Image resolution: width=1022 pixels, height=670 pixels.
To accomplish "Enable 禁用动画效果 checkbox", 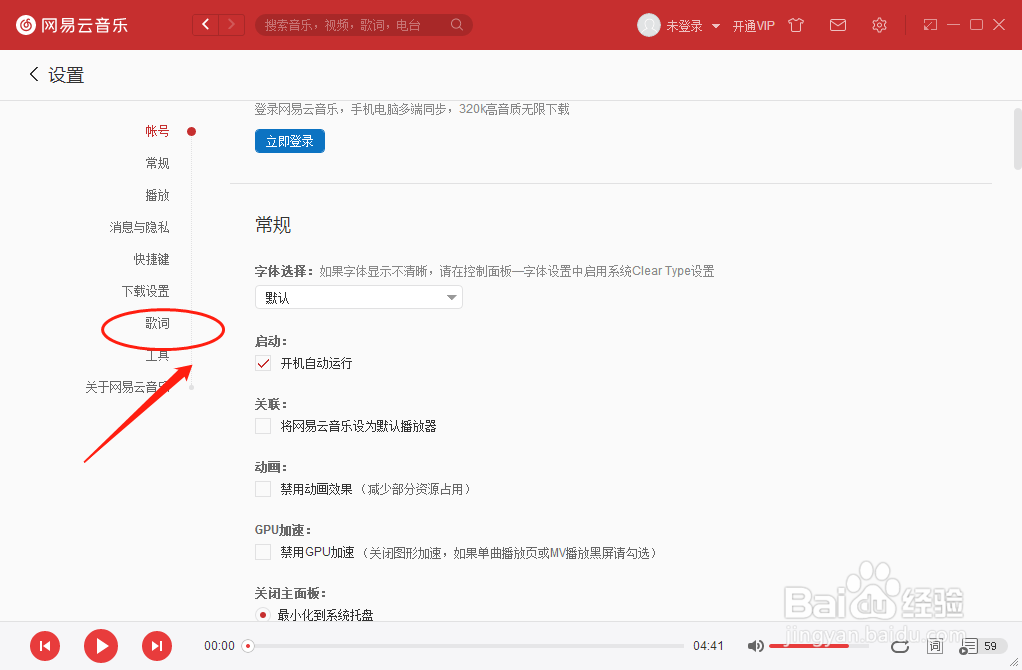I will tap(262, 488).
